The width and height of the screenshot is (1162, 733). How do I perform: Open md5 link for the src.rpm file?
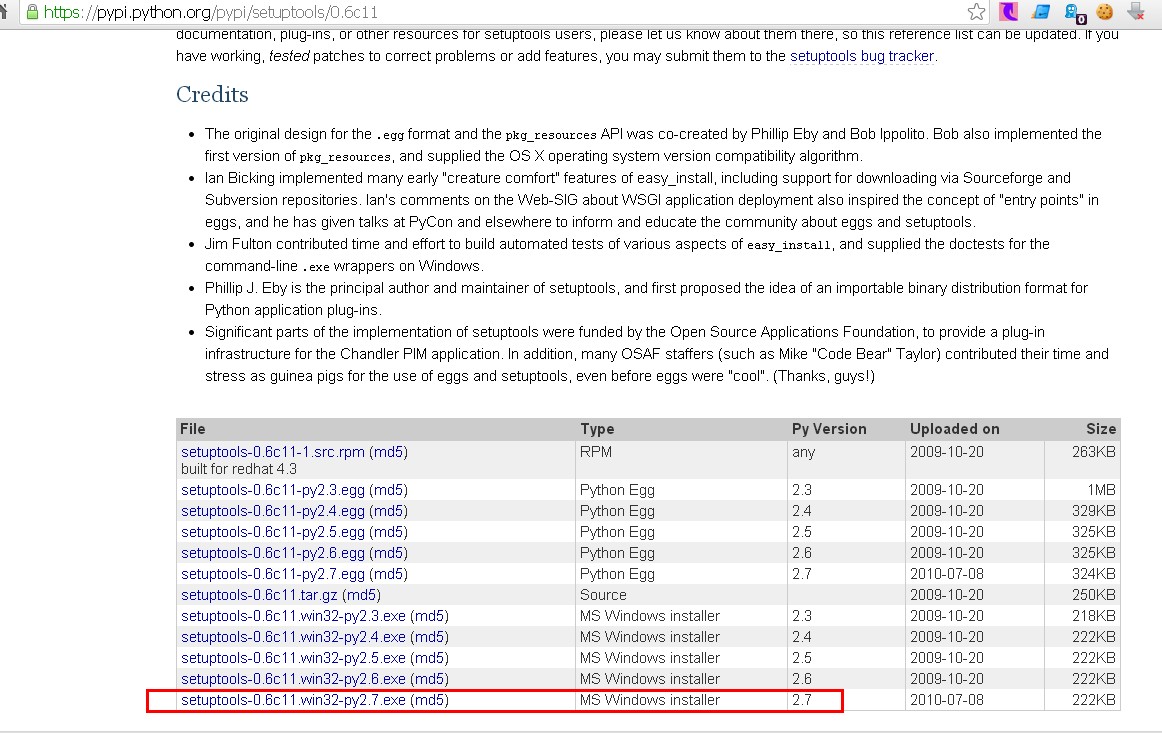[388, 452]
